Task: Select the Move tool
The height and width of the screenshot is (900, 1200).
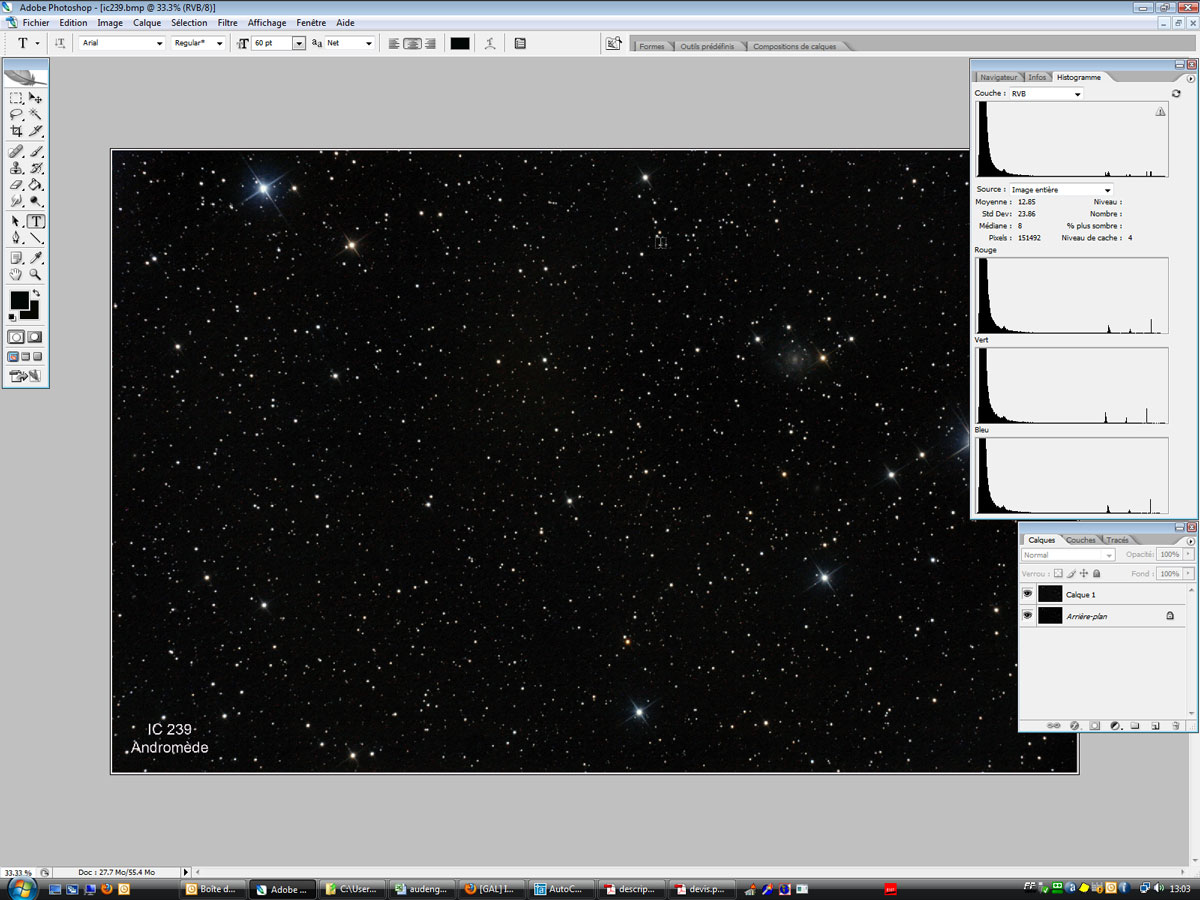Action: click(x=35, y=98)
